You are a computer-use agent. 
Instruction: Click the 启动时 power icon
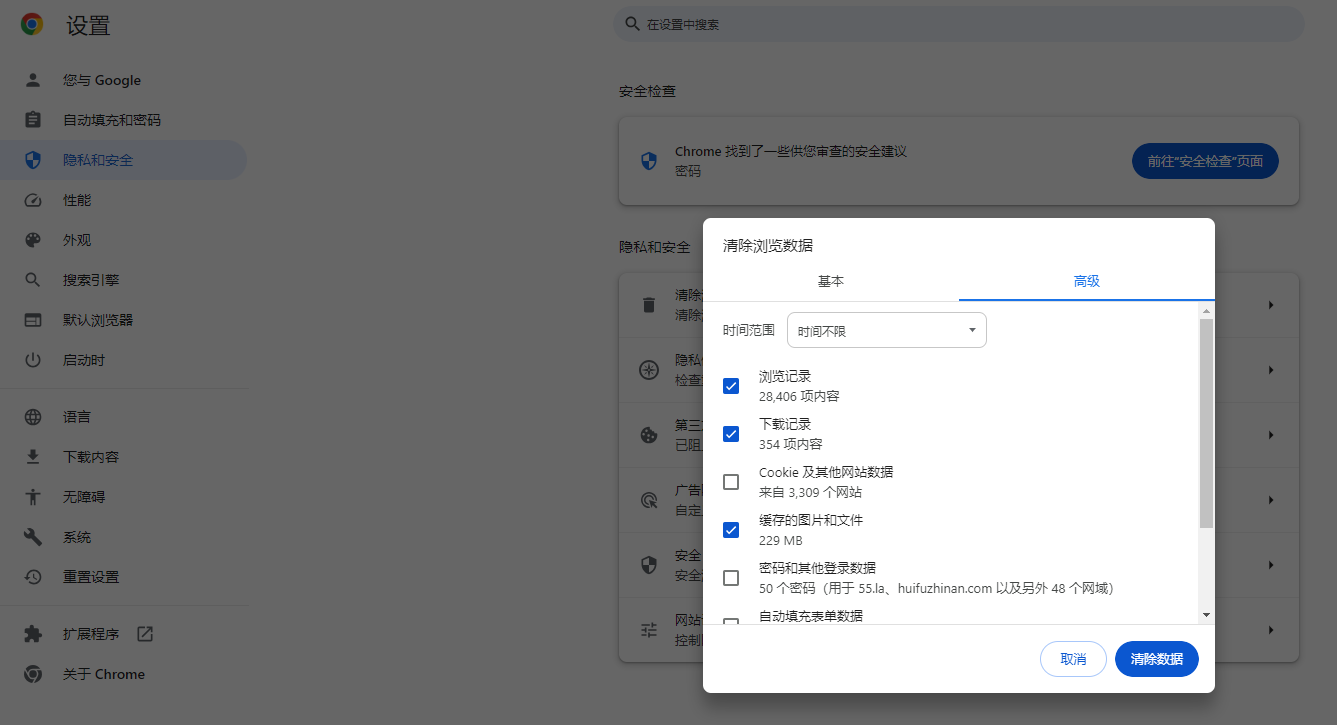coord(33,359)
